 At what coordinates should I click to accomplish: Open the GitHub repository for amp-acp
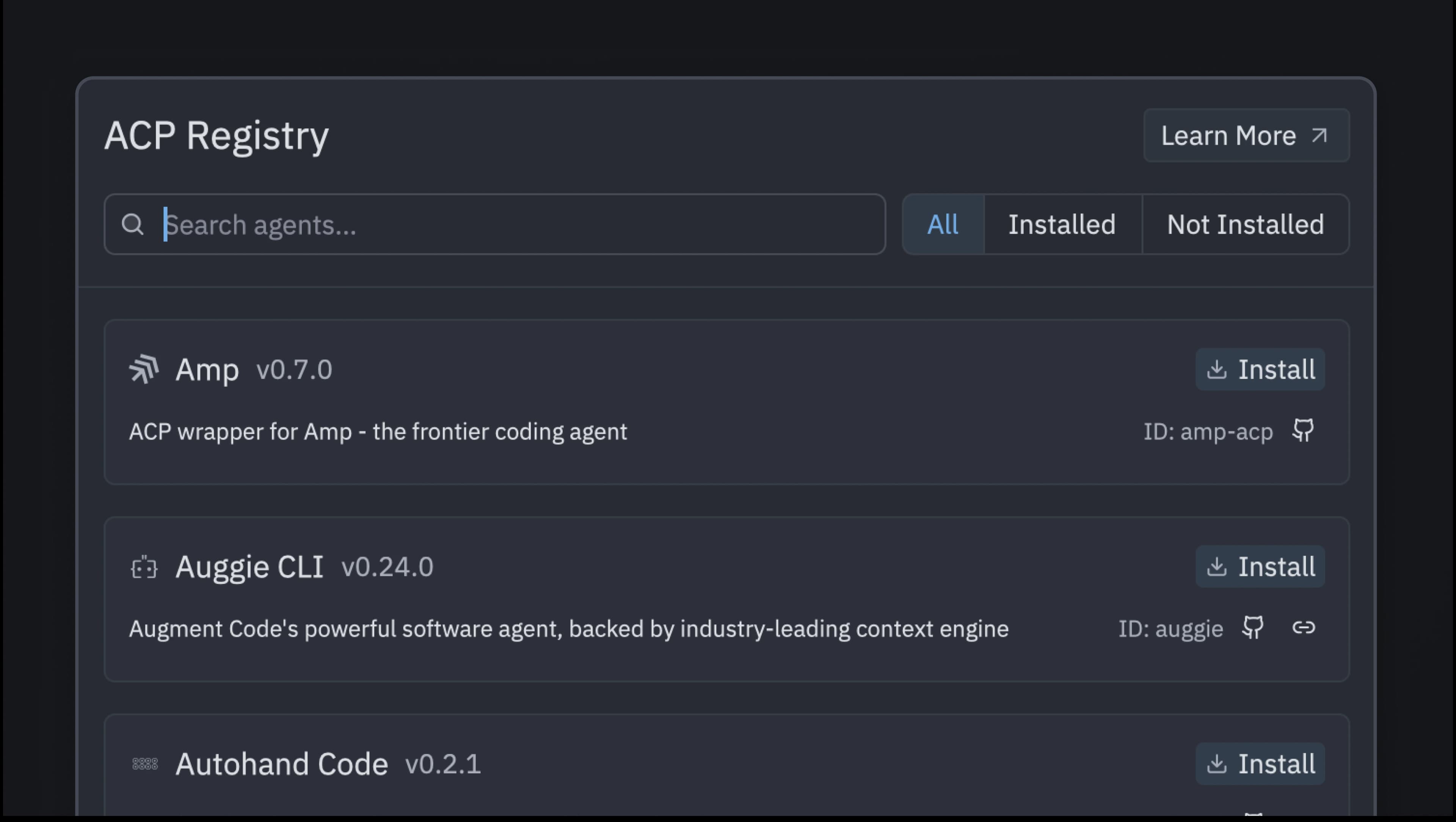click(x=1304, y=431)
